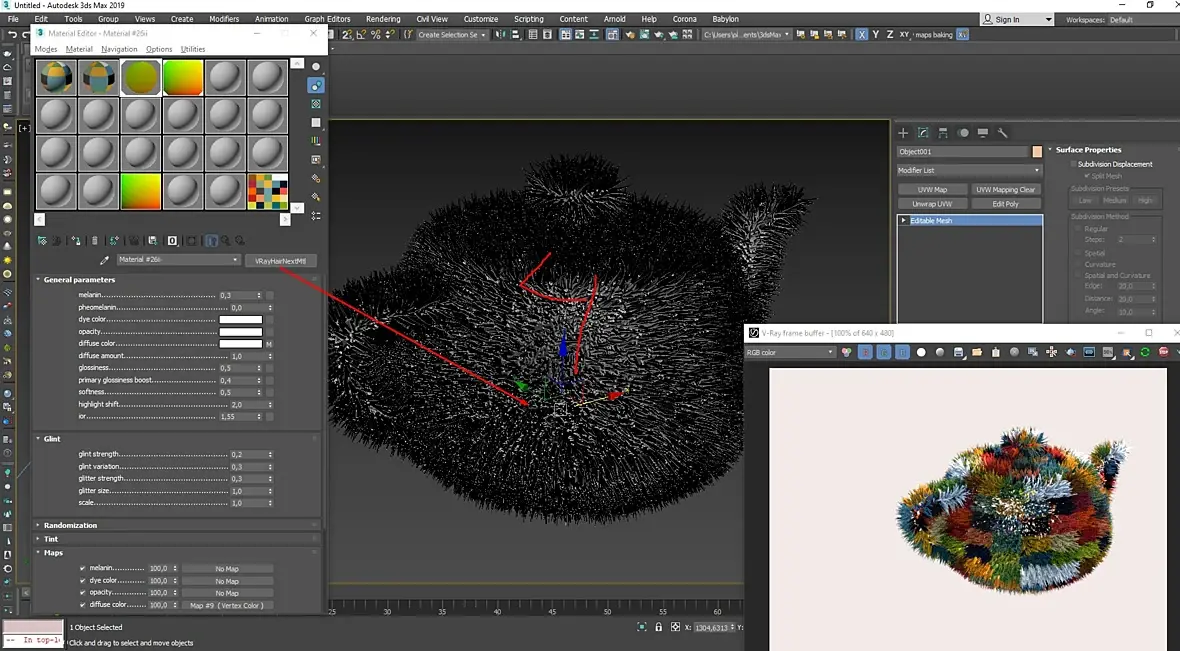
Task: Open the Utilities wrench icon
Action: 1002,132
